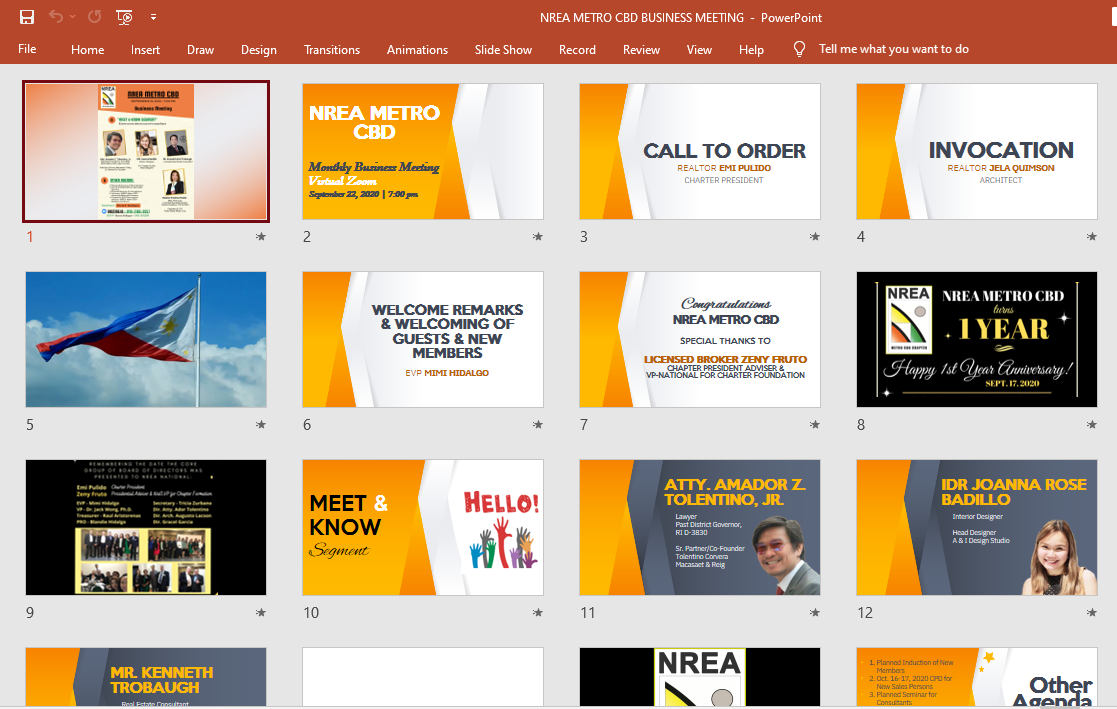Click the transition star icon under slide 3
Image resolution: width=1117 pixels, height=709 pixels.
pyautogui.click(x=815, y=237)
